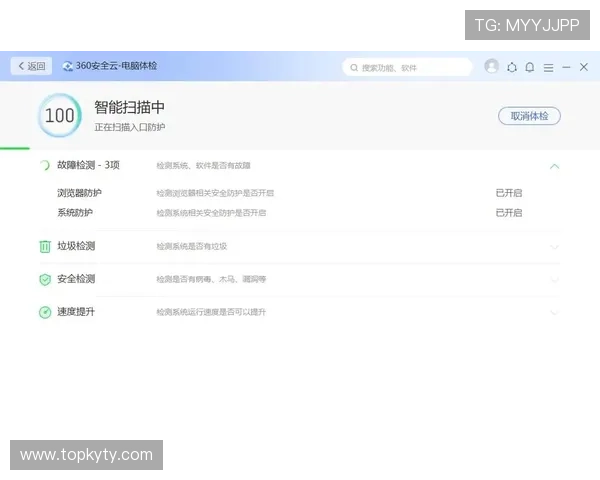
Task: Select the 故障检测 - 3项 heading
Action: point(88,165)
